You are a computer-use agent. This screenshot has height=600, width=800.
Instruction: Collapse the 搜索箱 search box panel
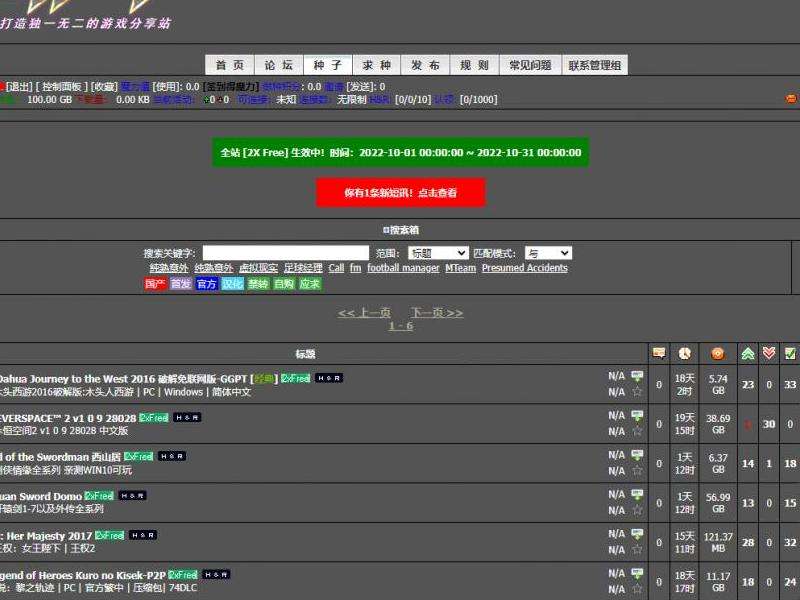(400, 229)
